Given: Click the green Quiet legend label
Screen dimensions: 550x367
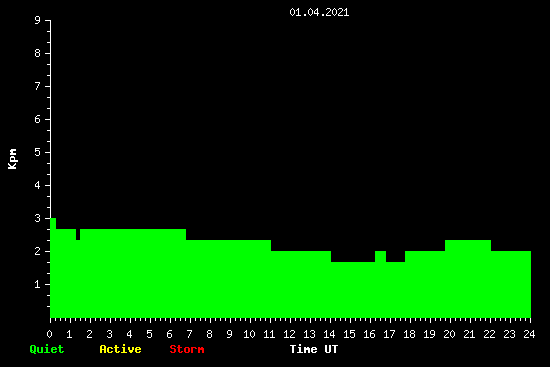Looking at the screenshot, I should (x=47, y=349).
